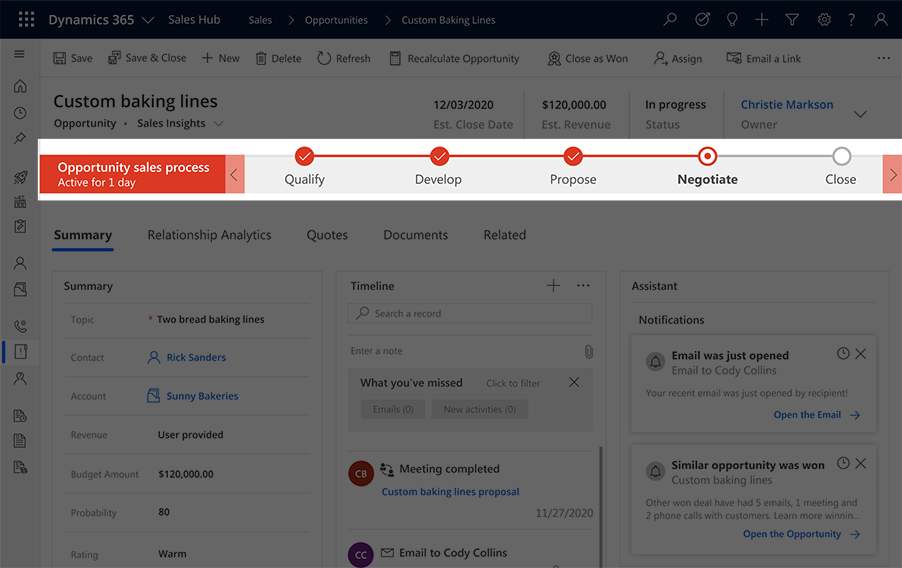Click Close as Won

click(587, 58)
